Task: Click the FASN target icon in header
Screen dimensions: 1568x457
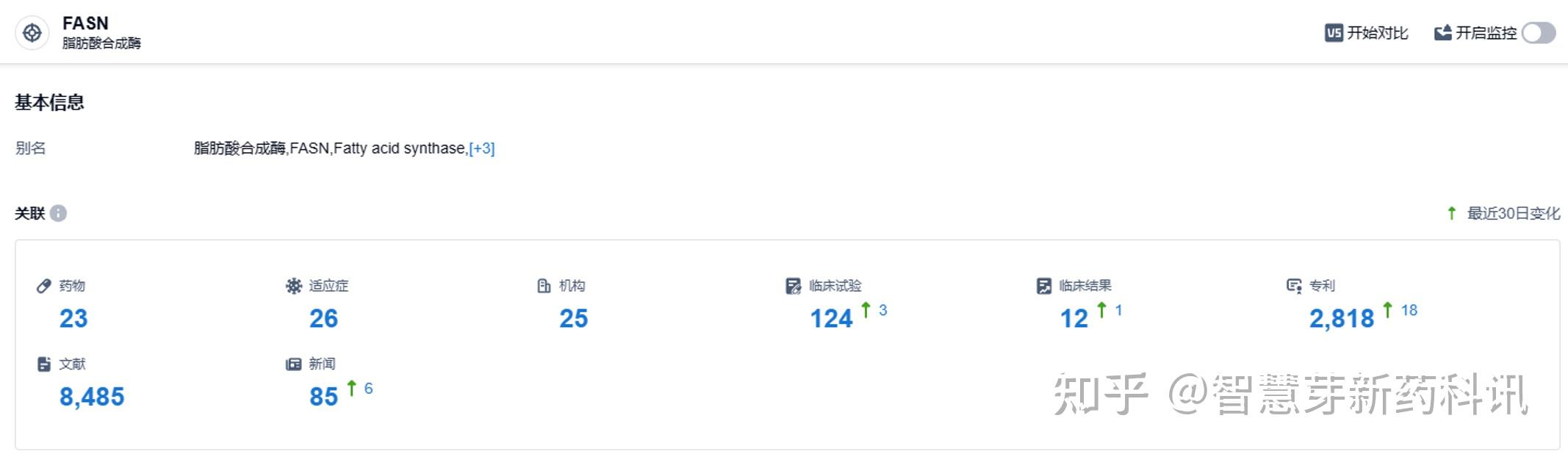Action: tap(32, 33)
